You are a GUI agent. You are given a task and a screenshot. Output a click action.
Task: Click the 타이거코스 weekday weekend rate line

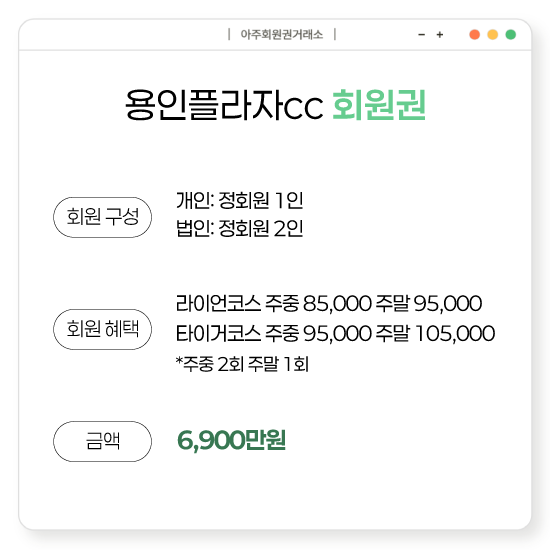335,333
